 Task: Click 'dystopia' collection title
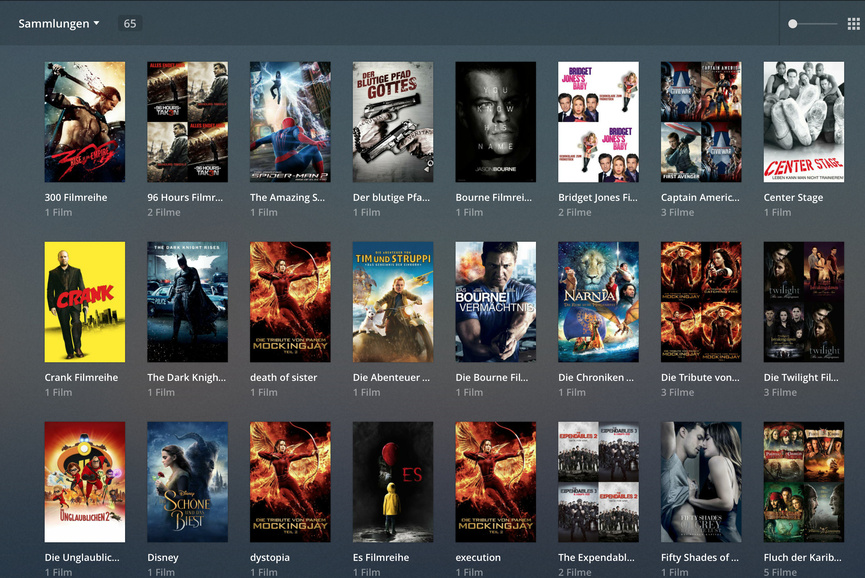coord(270,558)
